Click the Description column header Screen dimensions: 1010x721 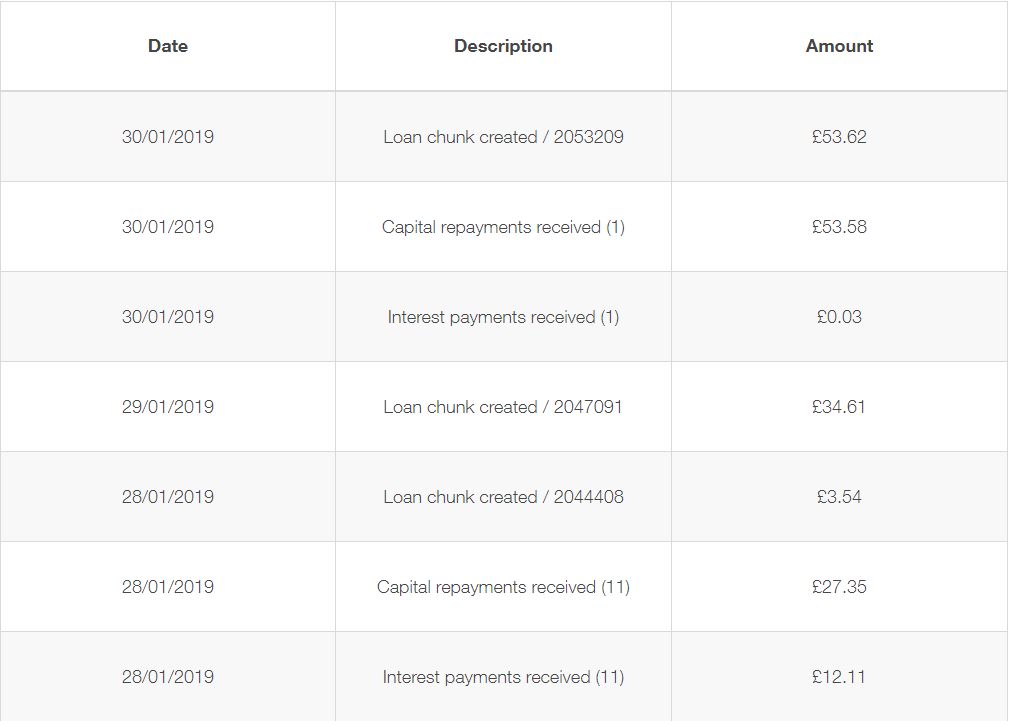click(503, 46)
